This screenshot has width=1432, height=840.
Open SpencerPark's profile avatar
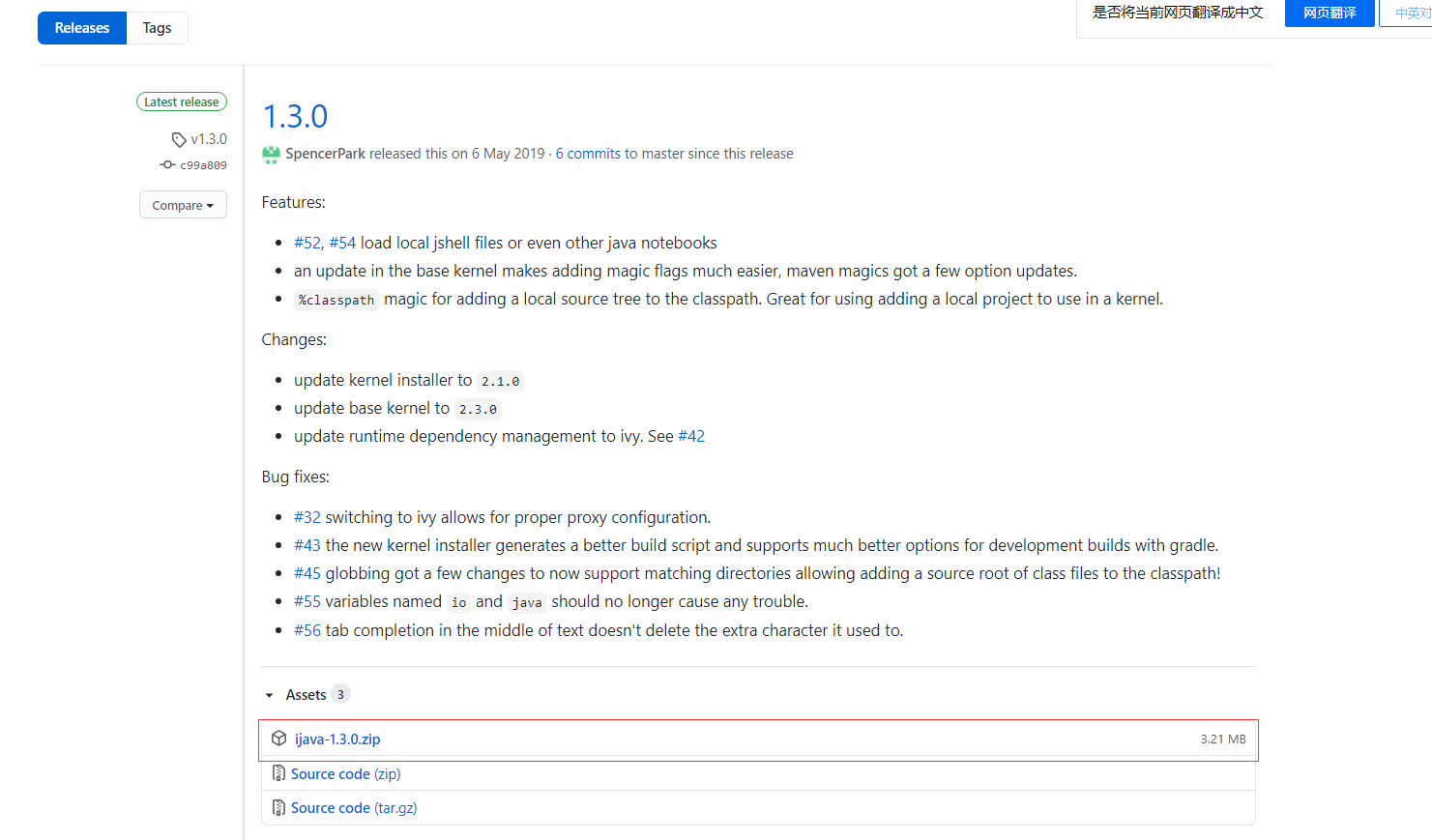271,154
